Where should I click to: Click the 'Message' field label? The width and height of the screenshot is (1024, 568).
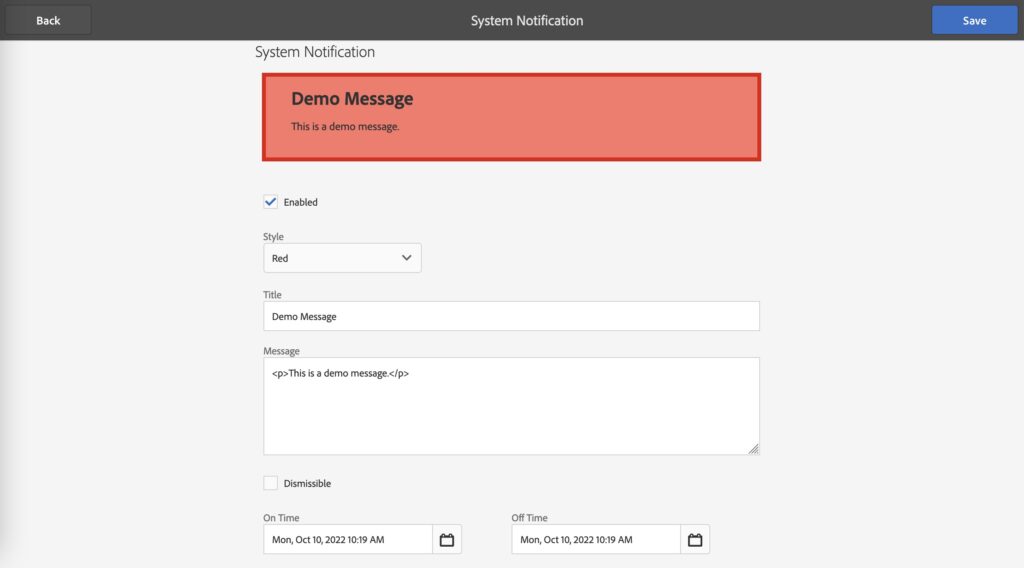click(281, 351)
